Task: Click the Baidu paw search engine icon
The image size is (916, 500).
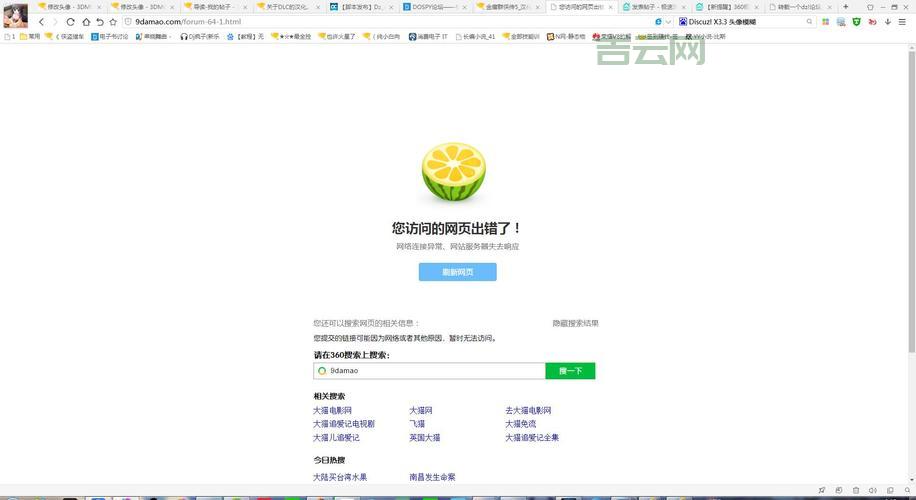Action: tap(682, 22)
